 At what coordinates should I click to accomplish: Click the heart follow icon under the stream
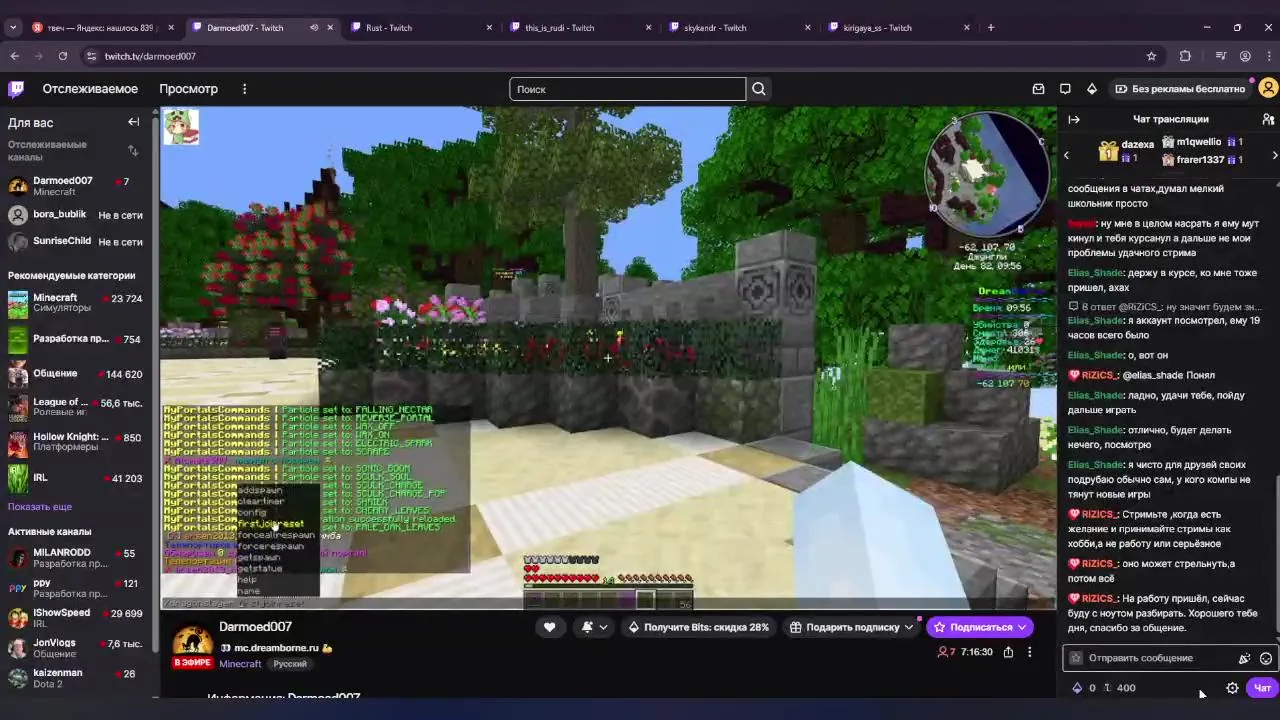[549, 627]
